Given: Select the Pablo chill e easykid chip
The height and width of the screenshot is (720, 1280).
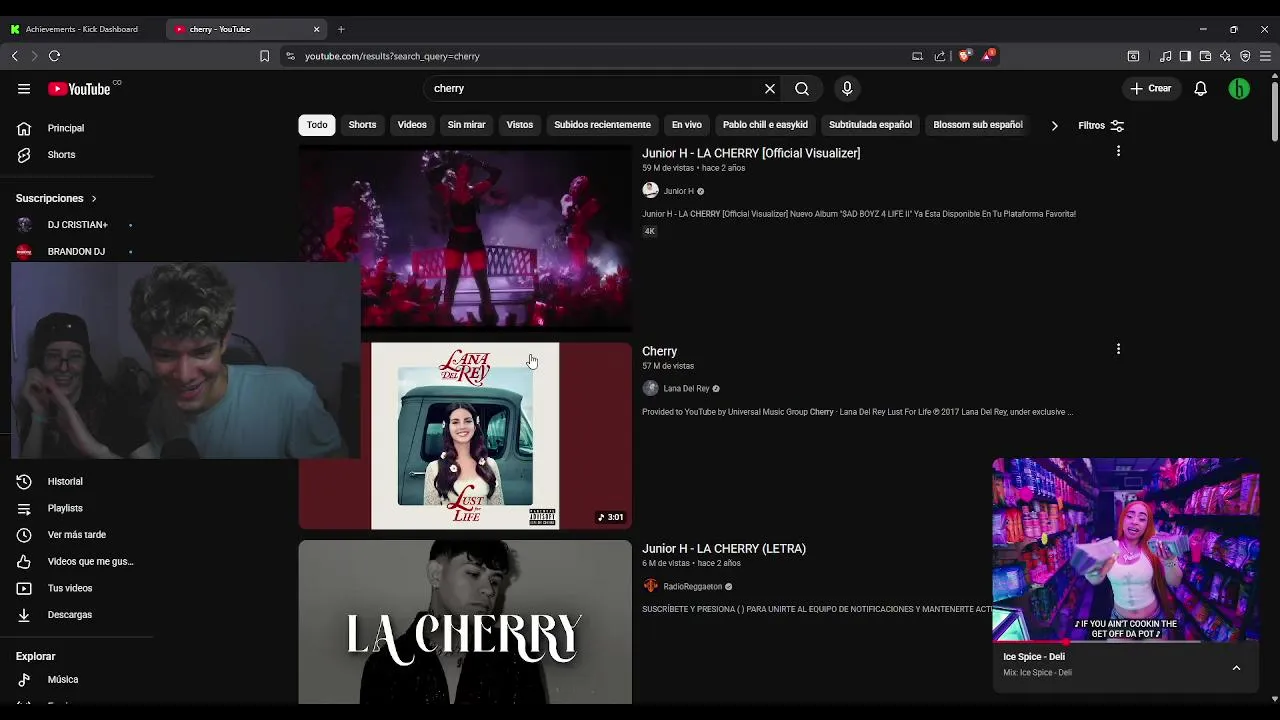Looking at the screenshot, I should pyautogui.click(x=765, y=125).
